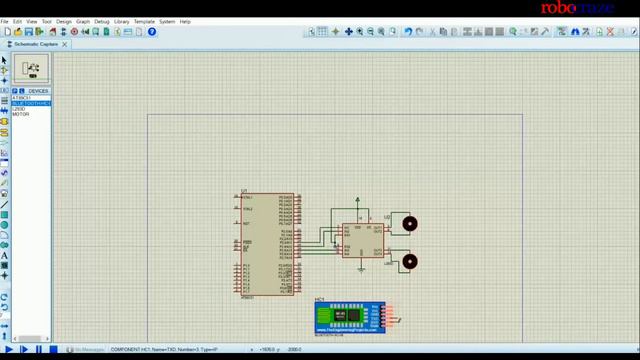Click the Zoom Out magnifier icon
The height and width of the screenshot is (360, 640).
pos(371,31)
